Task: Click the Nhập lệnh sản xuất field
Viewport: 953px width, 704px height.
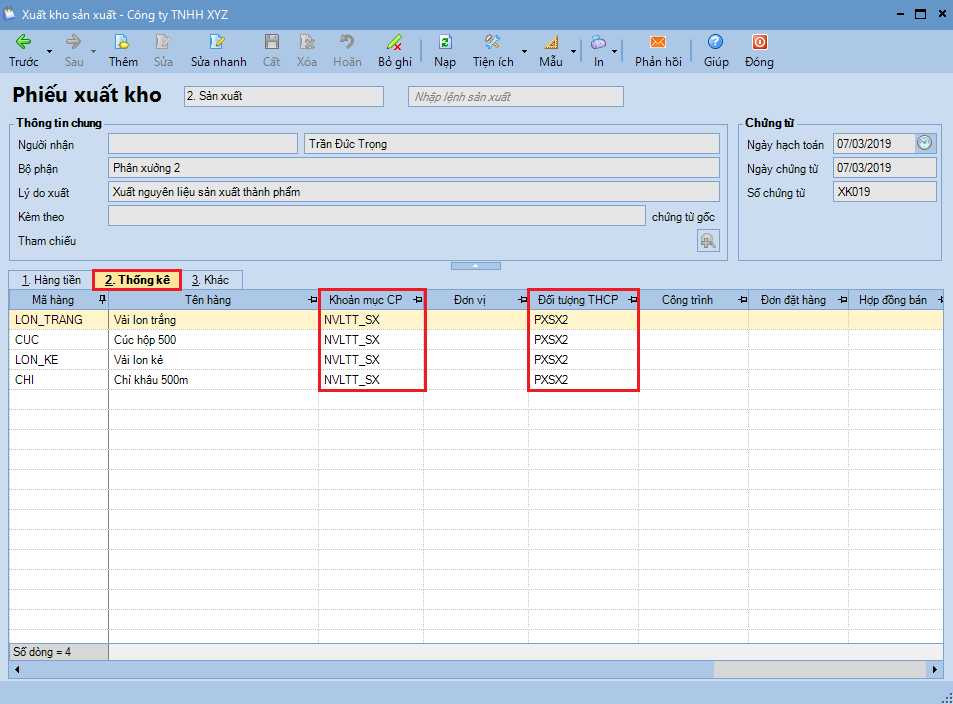Action: [515, 97]
